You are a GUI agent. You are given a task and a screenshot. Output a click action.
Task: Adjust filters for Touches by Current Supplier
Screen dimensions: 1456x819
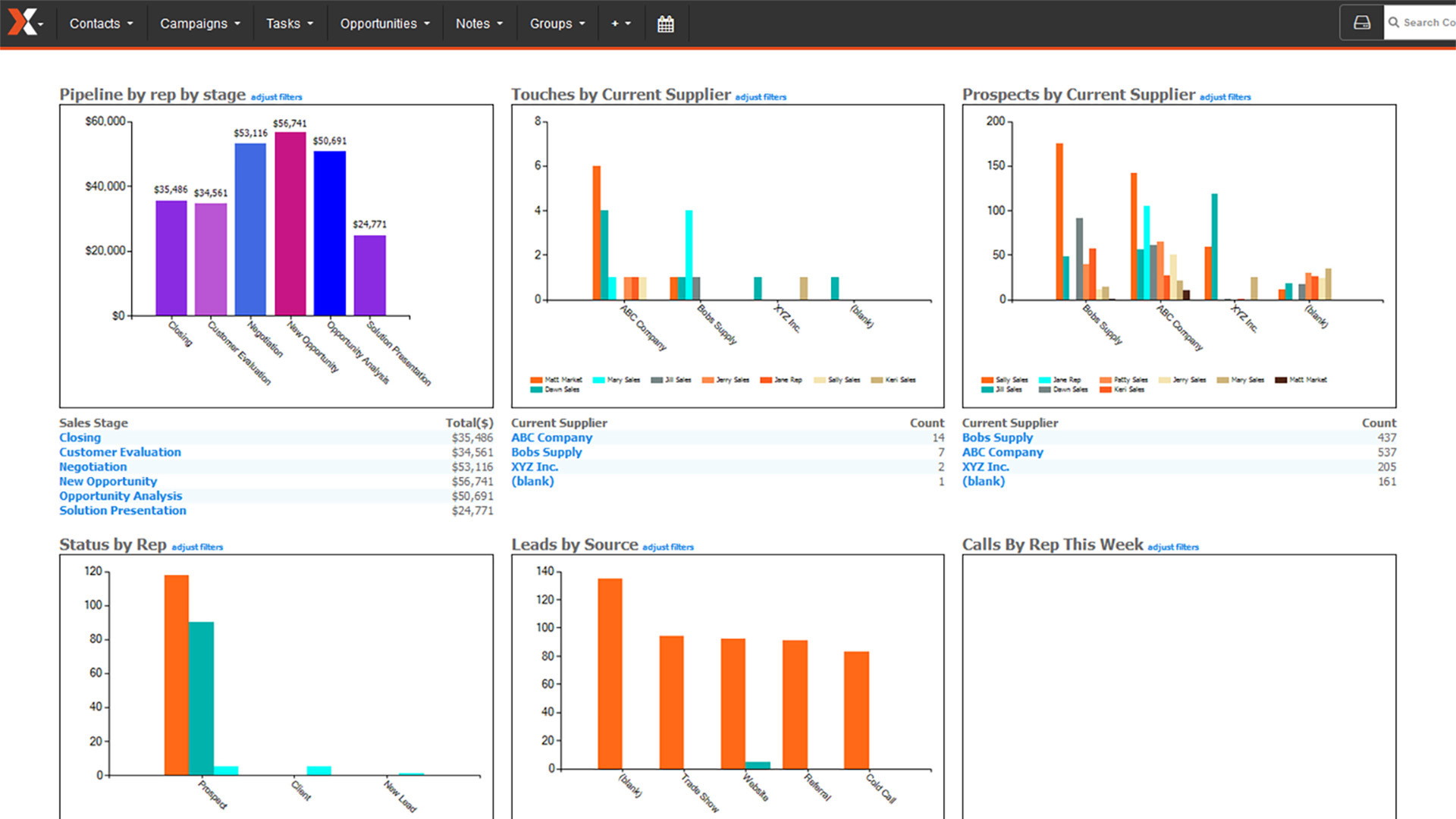pyautogui.click(x=761, y=97)
